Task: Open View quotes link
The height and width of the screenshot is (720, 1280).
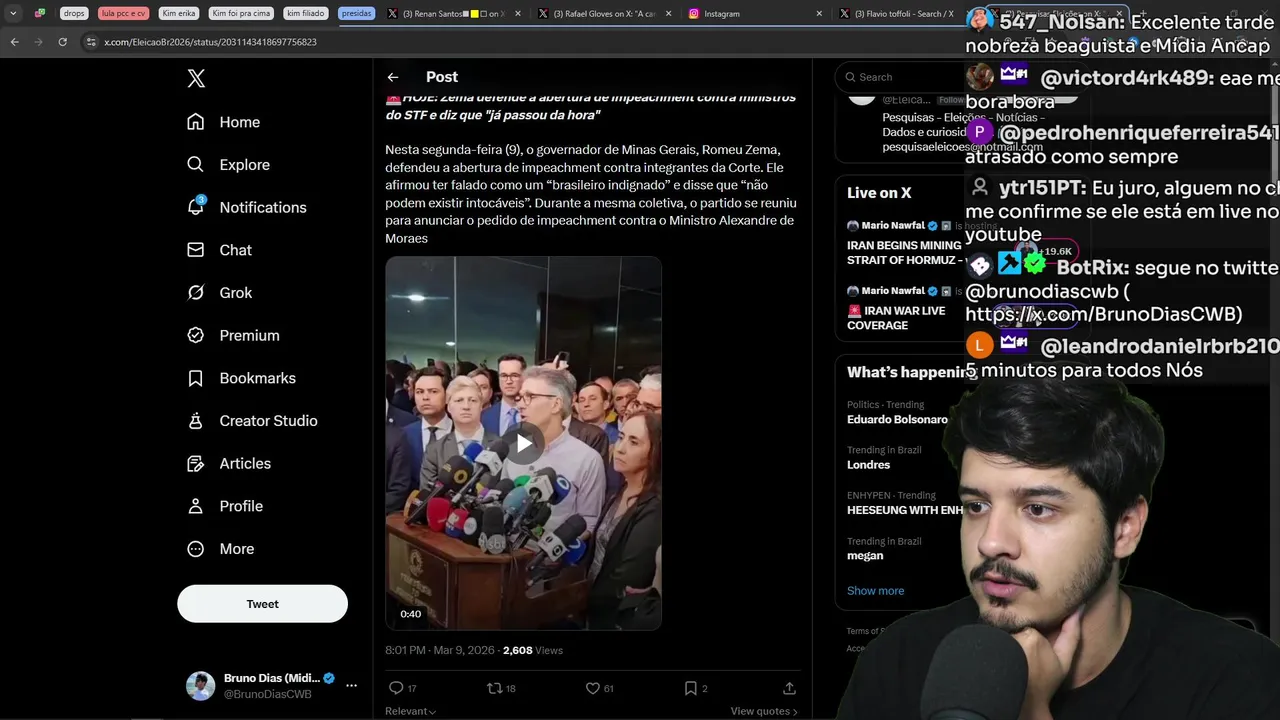Action: pos(764,711)
